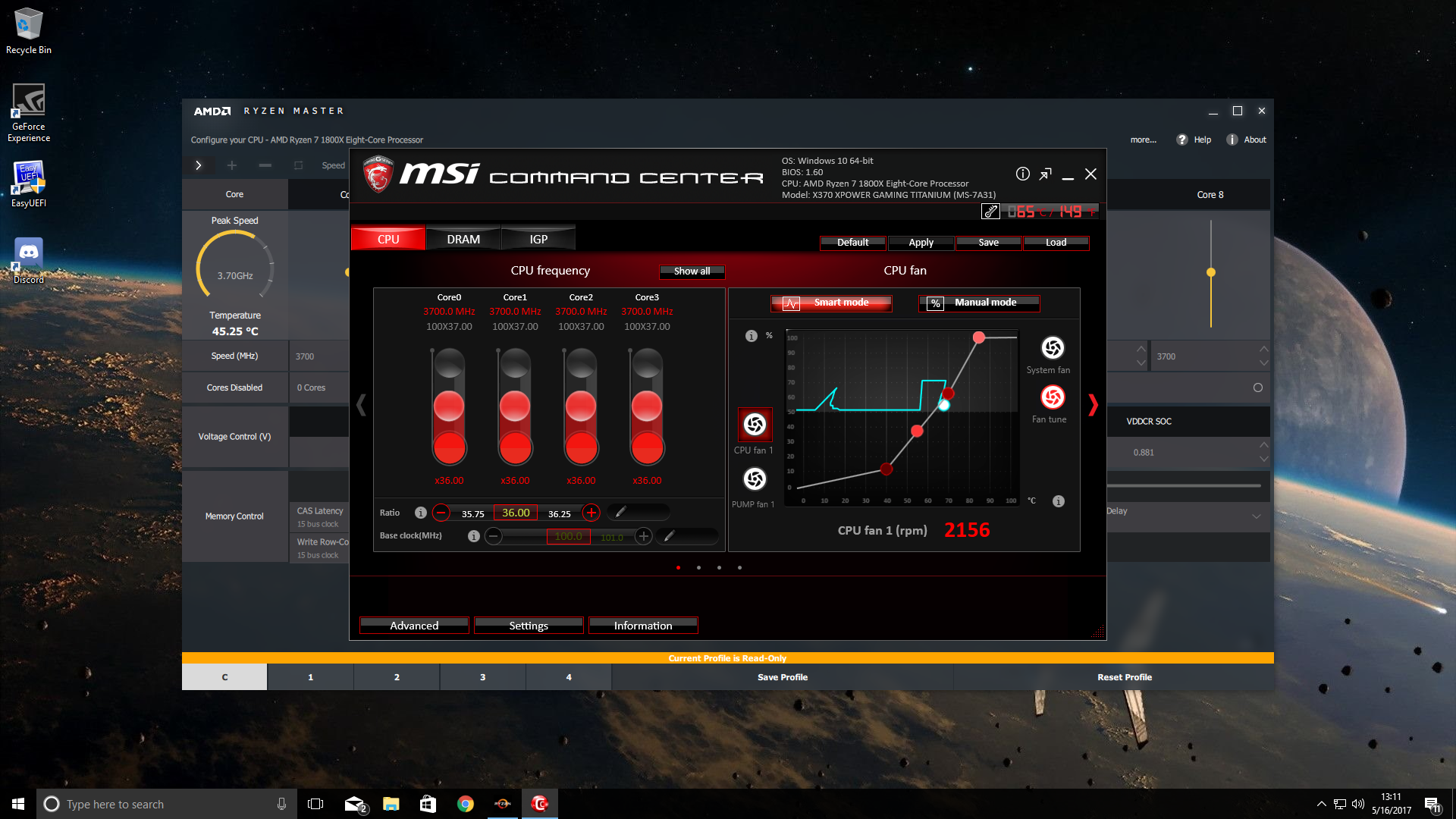Switch to the DRAM tab
Image resolution: width=1456 pixels, height=819 pixels.
point(463,239)
